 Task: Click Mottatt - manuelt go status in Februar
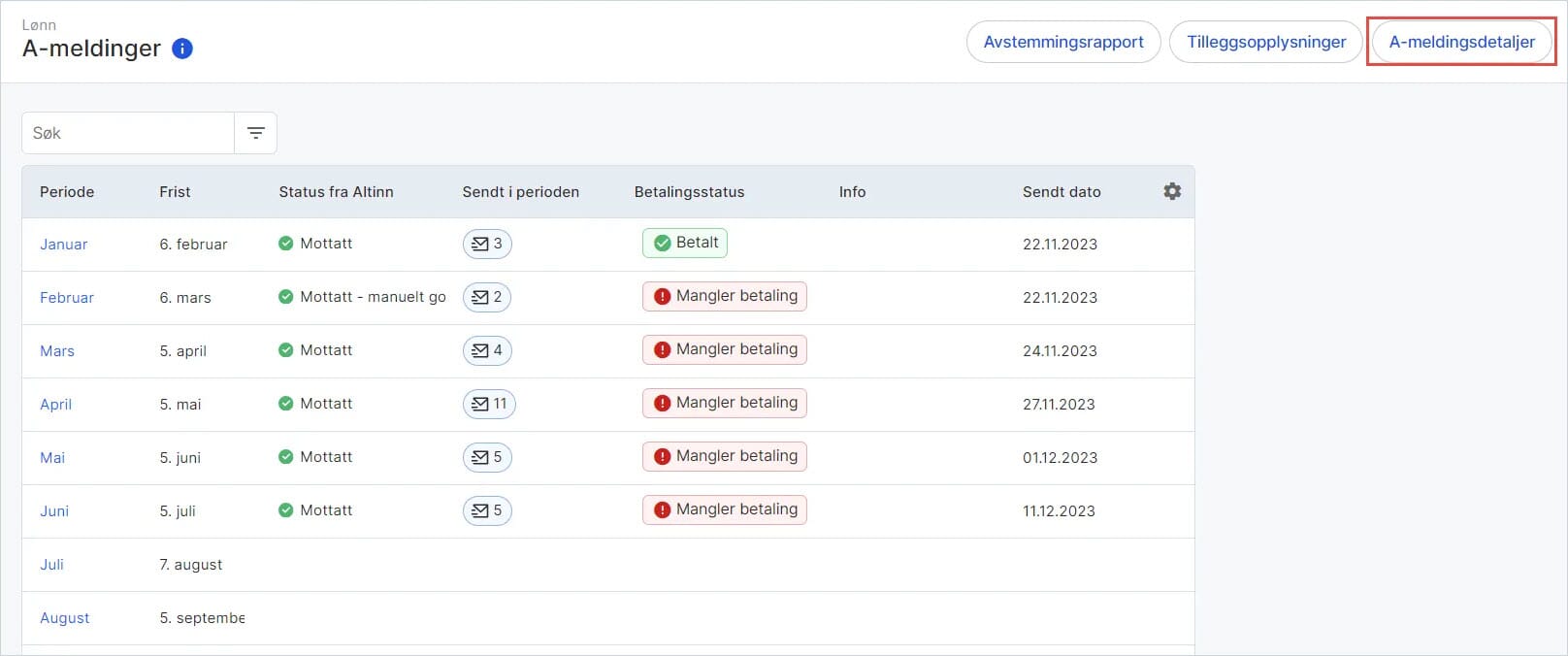click(x=362, y=297)
